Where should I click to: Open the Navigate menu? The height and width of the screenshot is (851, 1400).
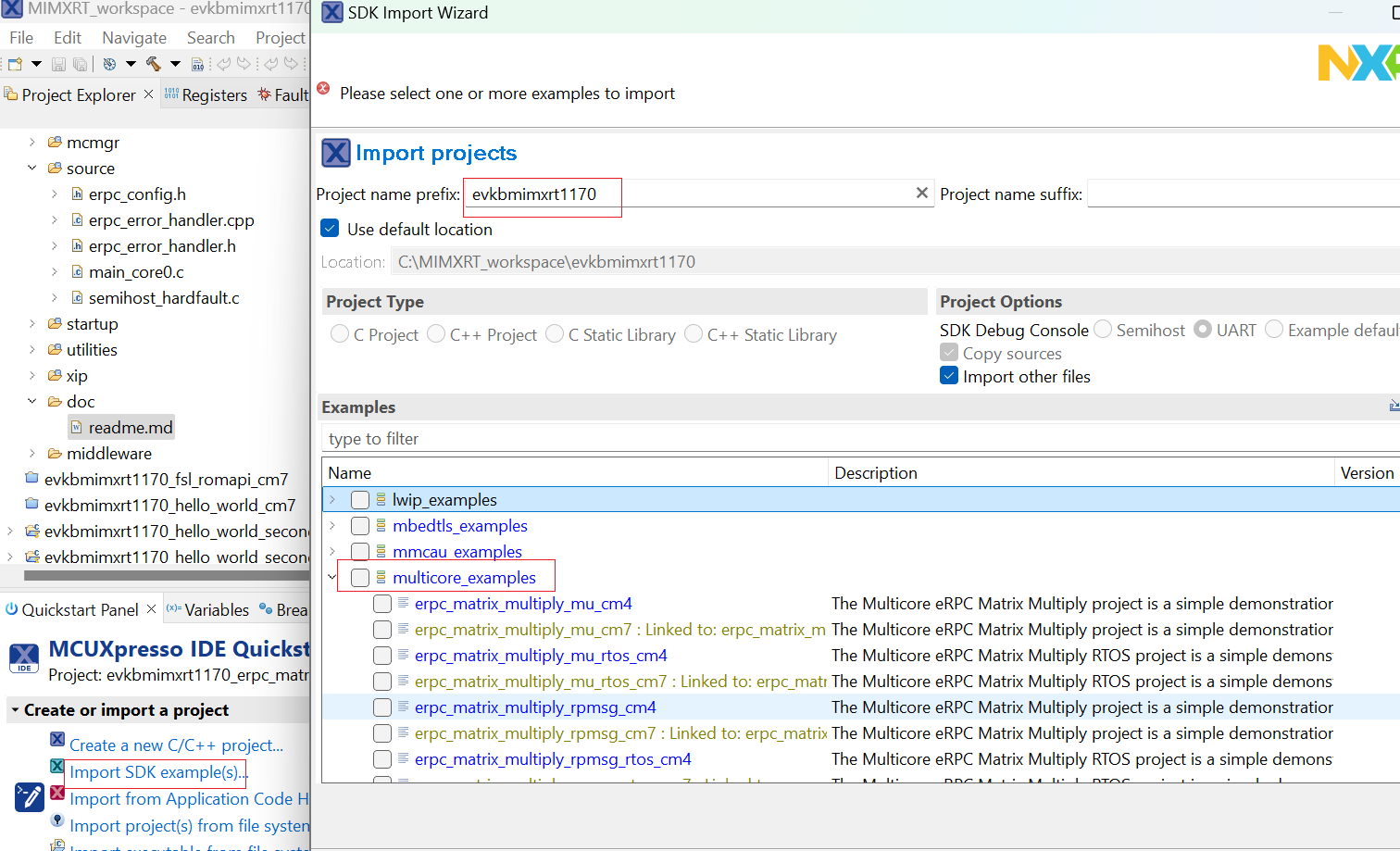point(133,37)
